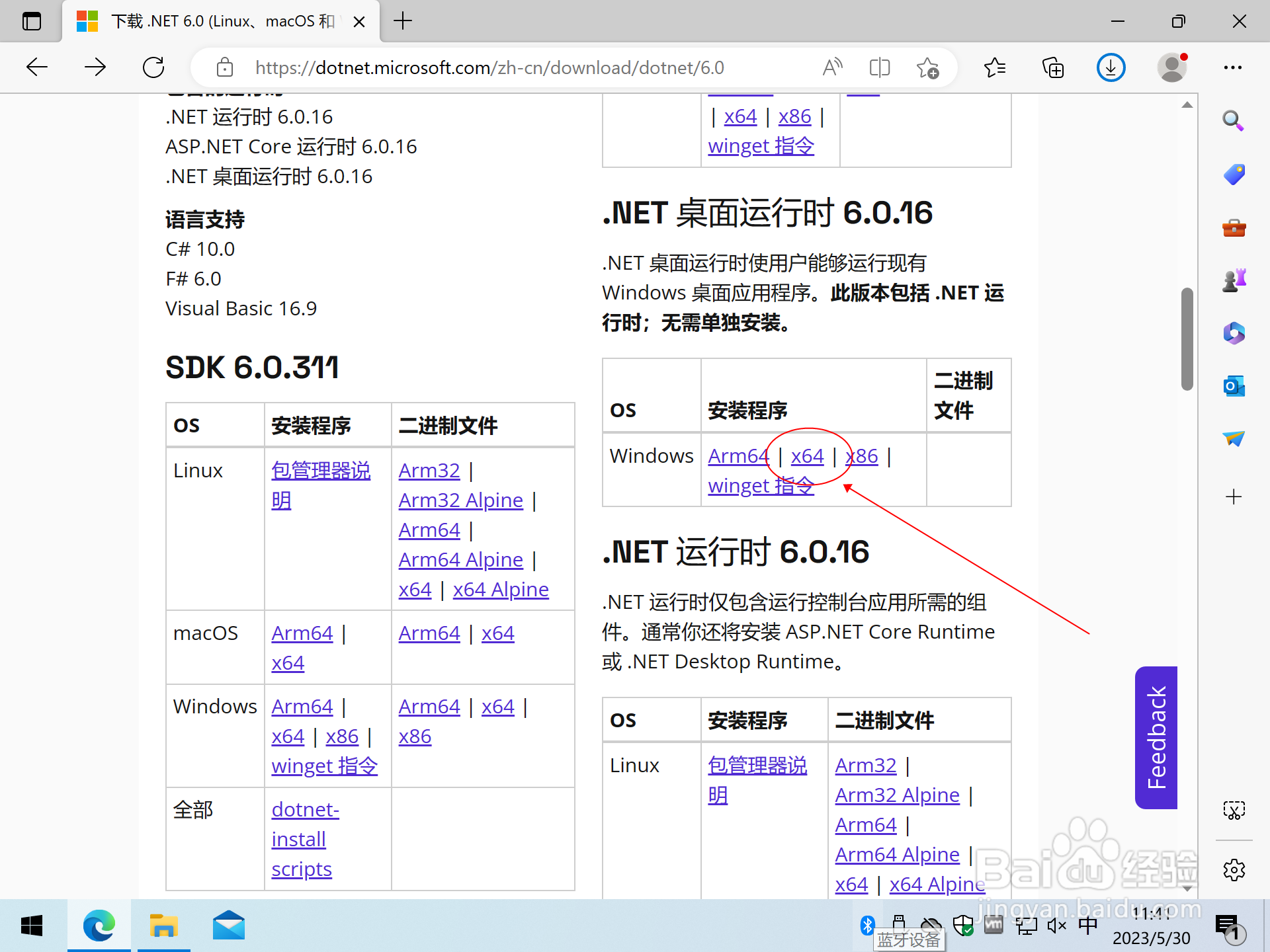1270x952 pixels.
Task: Open Collections panel
Action: pos(1053,67)
